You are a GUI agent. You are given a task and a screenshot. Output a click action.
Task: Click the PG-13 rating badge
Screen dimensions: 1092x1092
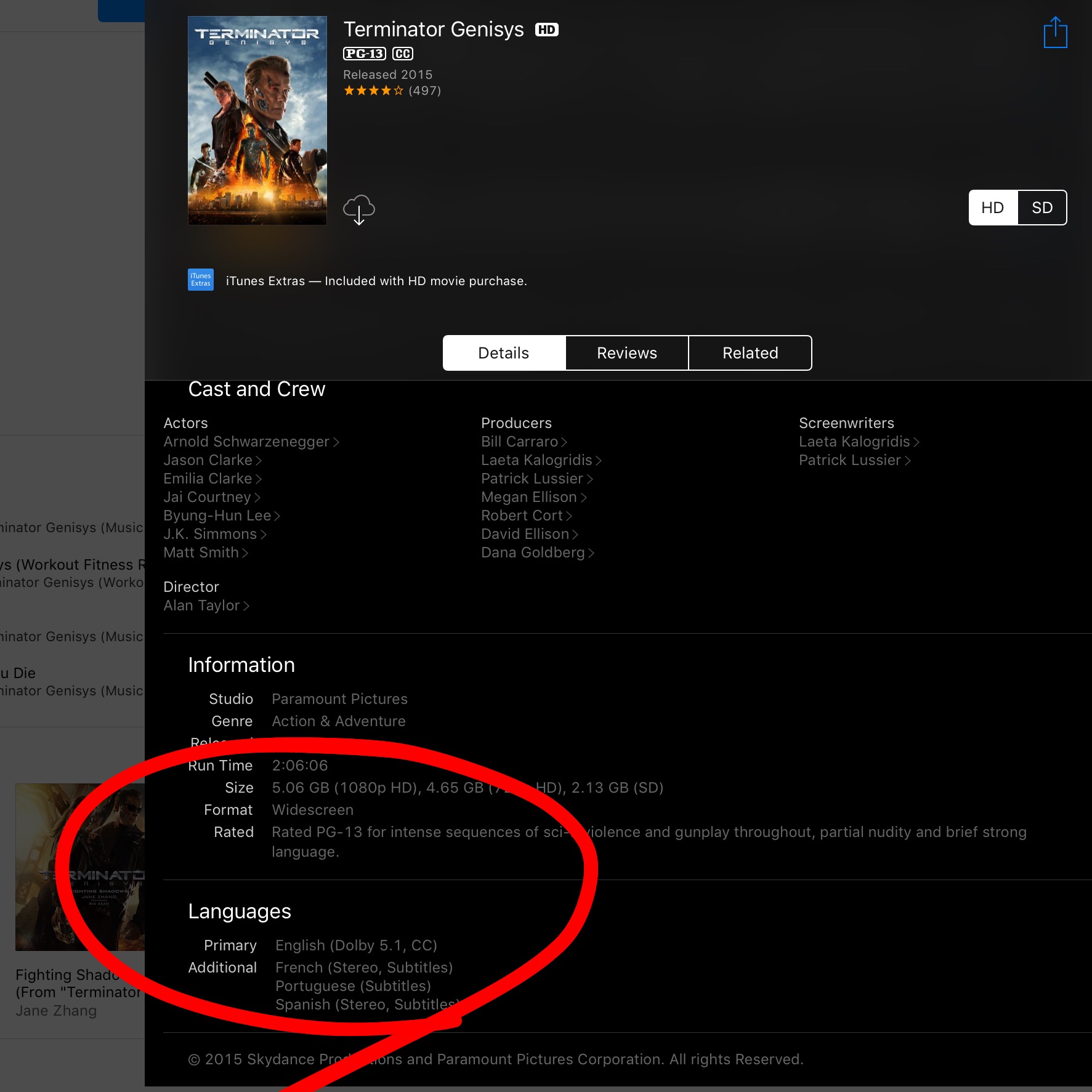point(365,54)
